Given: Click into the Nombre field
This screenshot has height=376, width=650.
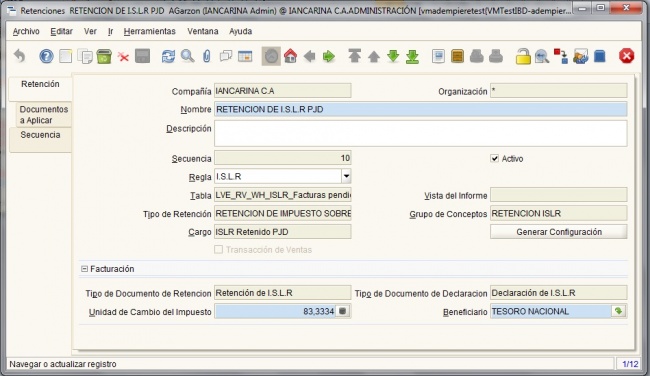Looking at the screenshot, I should click(x=420, y=109).
